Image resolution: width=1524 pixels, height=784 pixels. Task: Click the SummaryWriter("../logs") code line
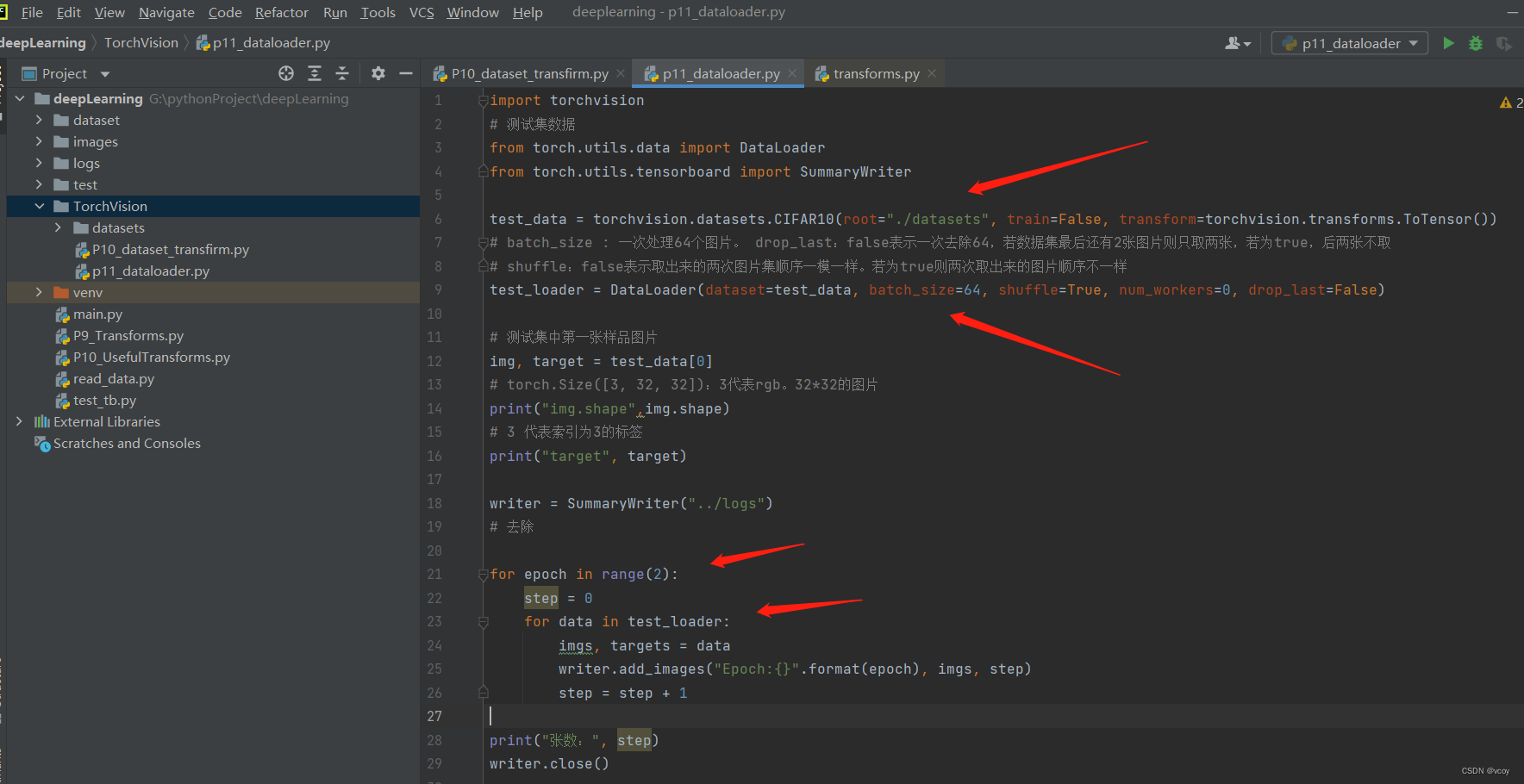point(631,503)
